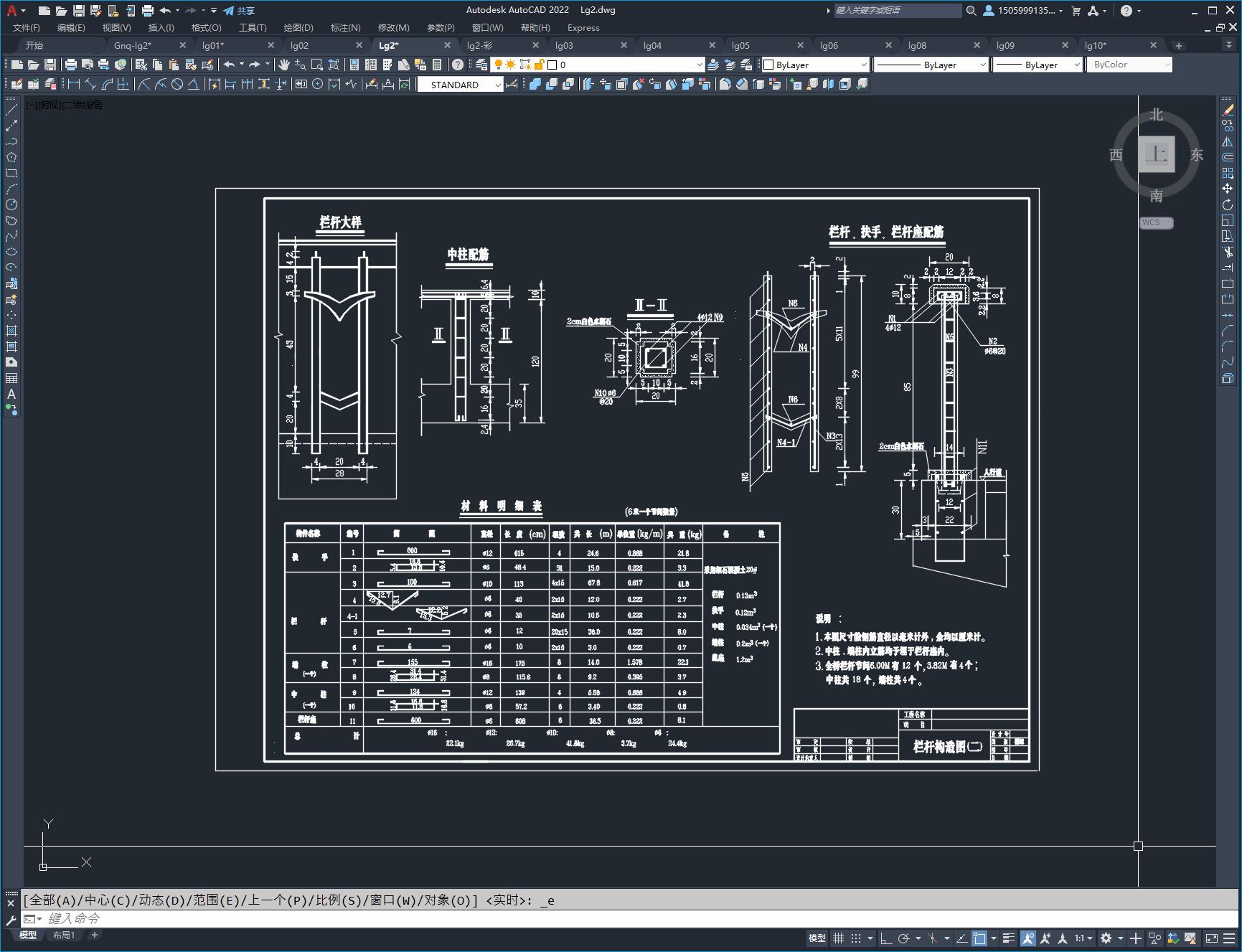Select the Move tool in right toolbar
The image size is (1242, 952).
(x=1228, y=189)
